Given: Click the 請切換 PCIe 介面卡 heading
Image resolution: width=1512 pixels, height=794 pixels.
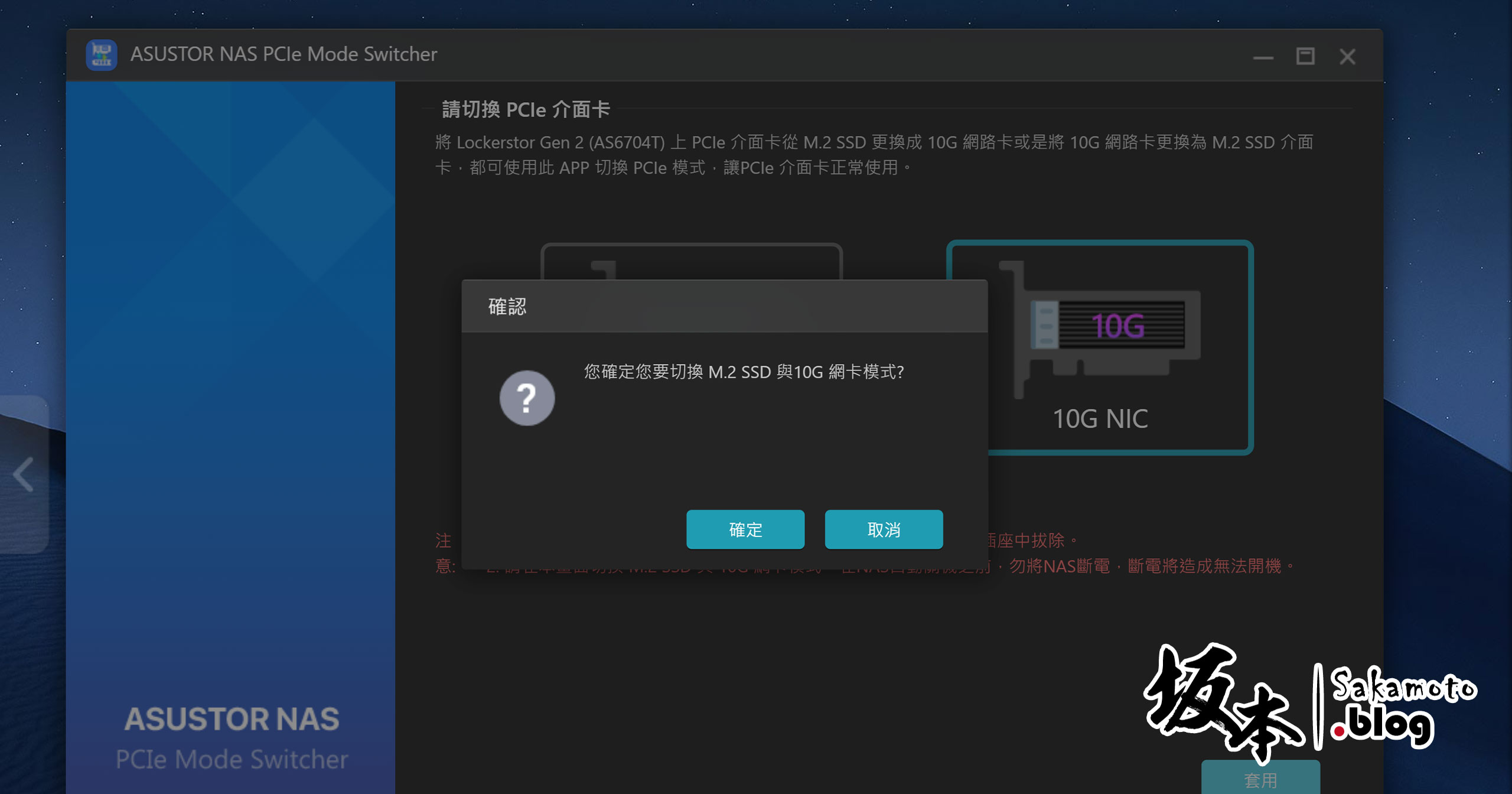Looking at the screenshot, I should [525, 109].
